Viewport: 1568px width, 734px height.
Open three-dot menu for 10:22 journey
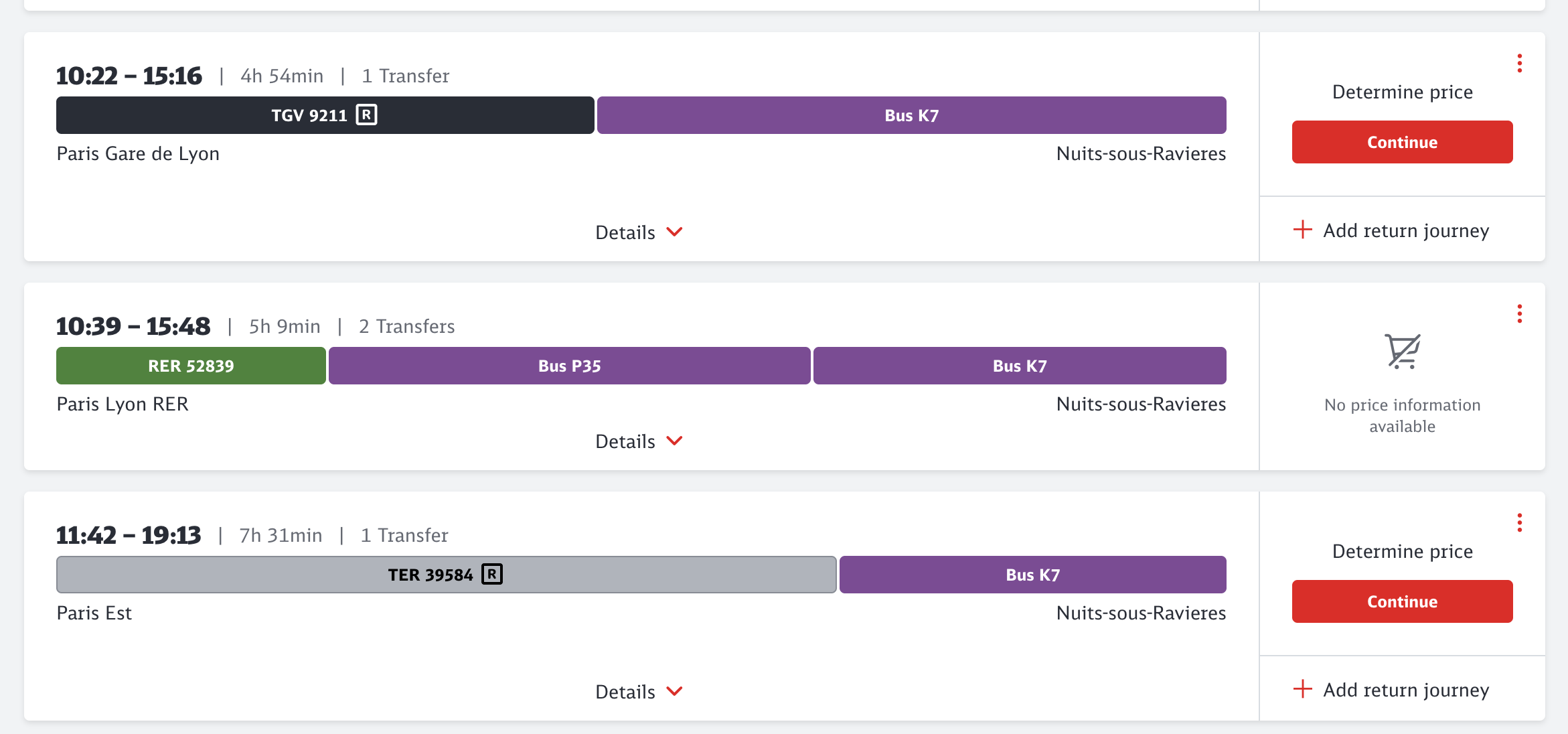pyautogui.click(x=1519, y=64)
